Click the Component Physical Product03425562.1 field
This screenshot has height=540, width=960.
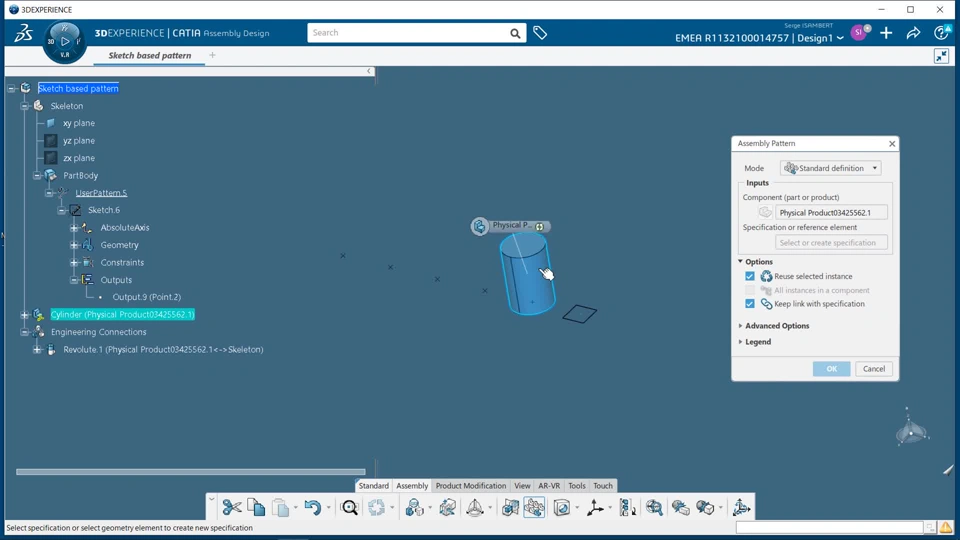(x=831, y=212)
